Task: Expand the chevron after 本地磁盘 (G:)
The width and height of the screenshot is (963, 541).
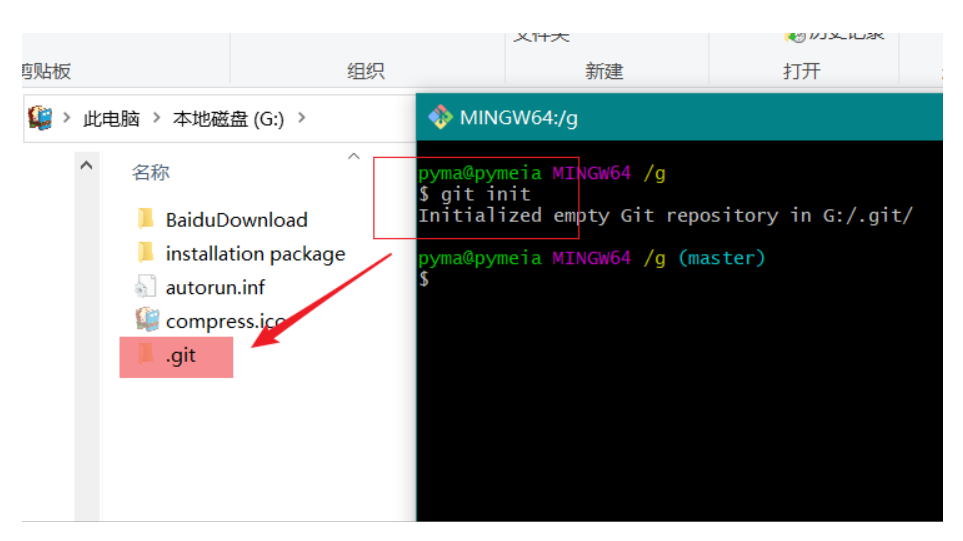Action: (302, 117)
